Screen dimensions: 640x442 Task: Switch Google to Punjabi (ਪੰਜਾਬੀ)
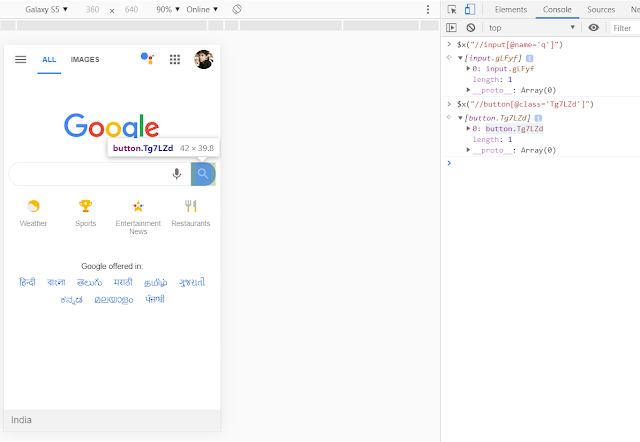pyautogui.click(x=155, y=299)
